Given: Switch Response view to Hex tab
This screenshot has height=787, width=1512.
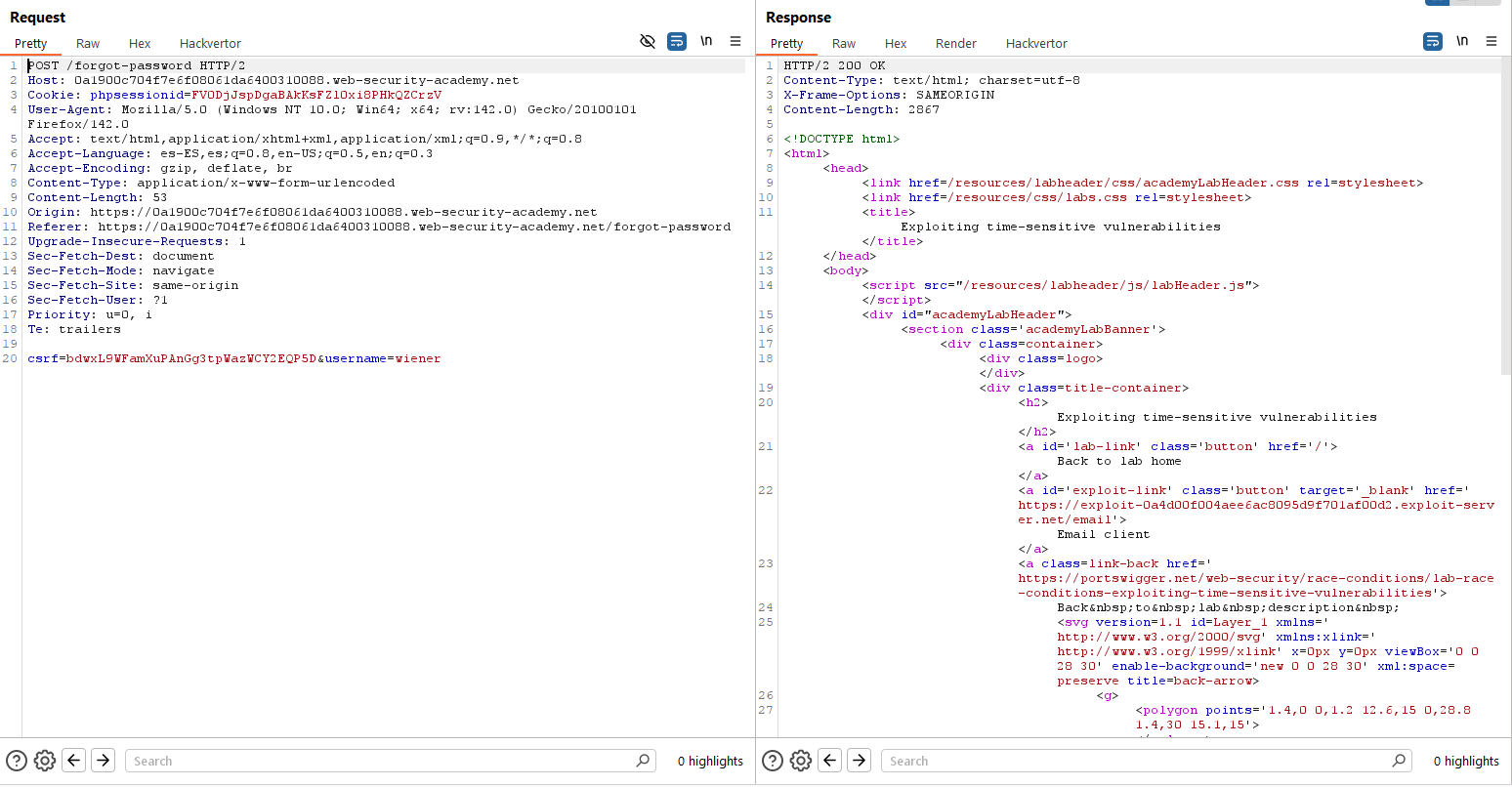Looking at the screenshot, I should pyautogui.click(x=895, y=43).
